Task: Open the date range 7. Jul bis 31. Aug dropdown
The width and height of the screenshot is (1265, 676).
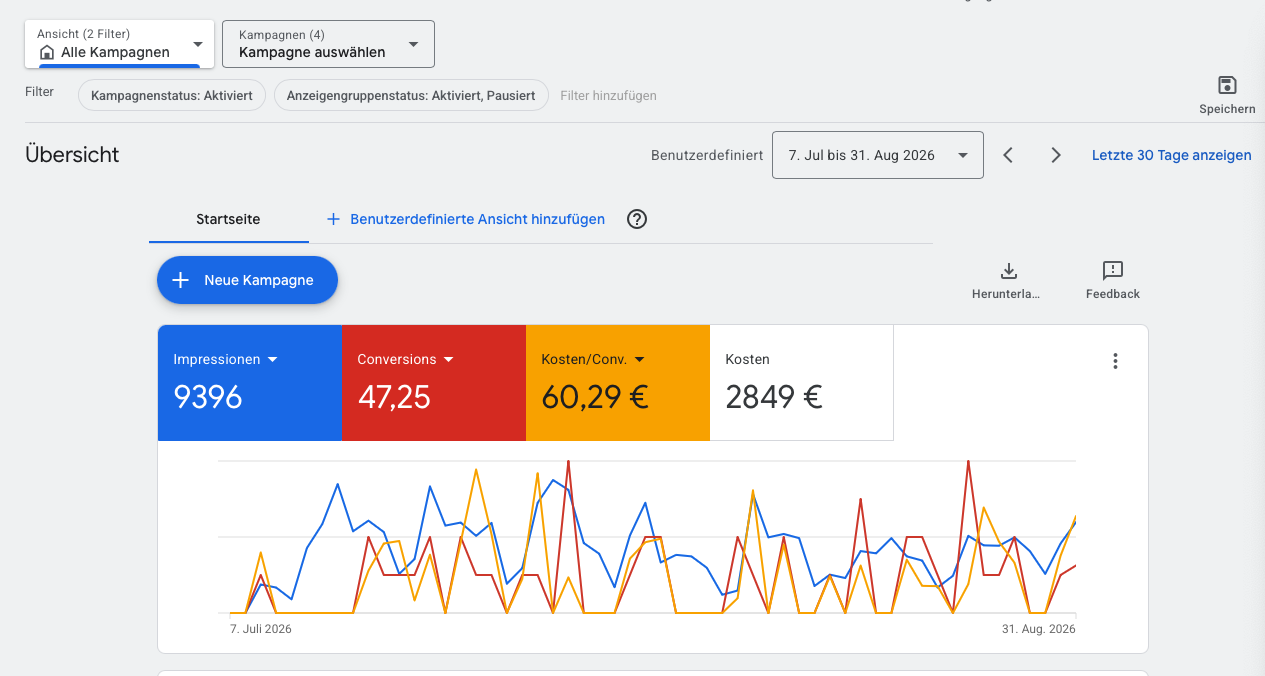Action: tap(877, 155)
